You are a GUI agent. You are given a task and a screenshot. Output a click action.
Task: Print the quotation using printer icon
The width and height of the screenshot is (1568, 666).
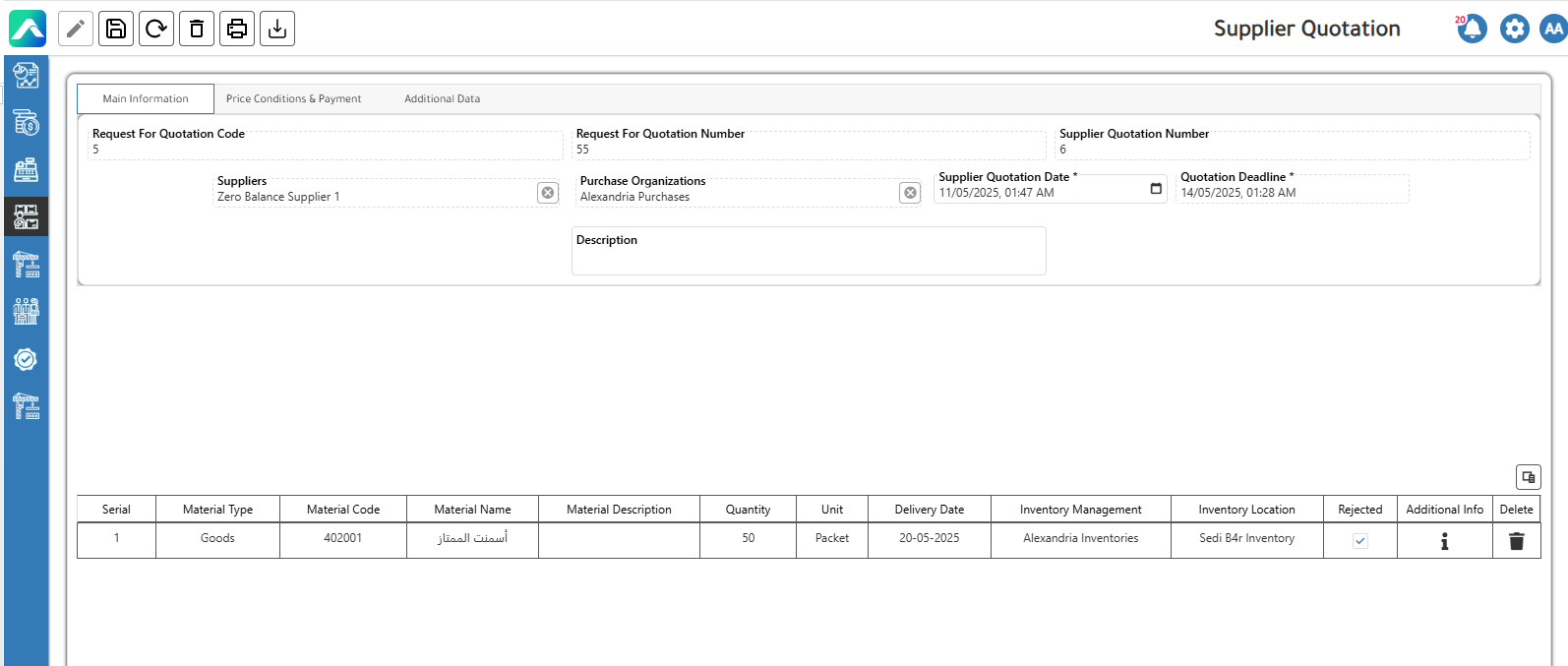coord(237,29)
